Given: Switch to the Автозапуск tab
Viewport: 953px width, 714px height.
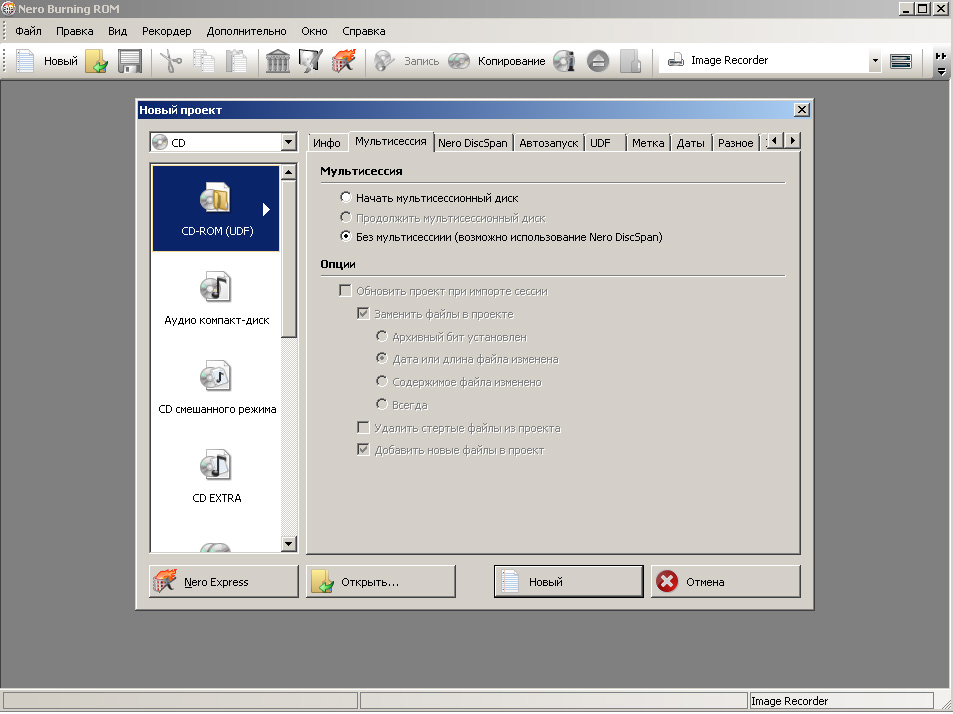Looking at the screenshot, I should (x=549, y=143).
